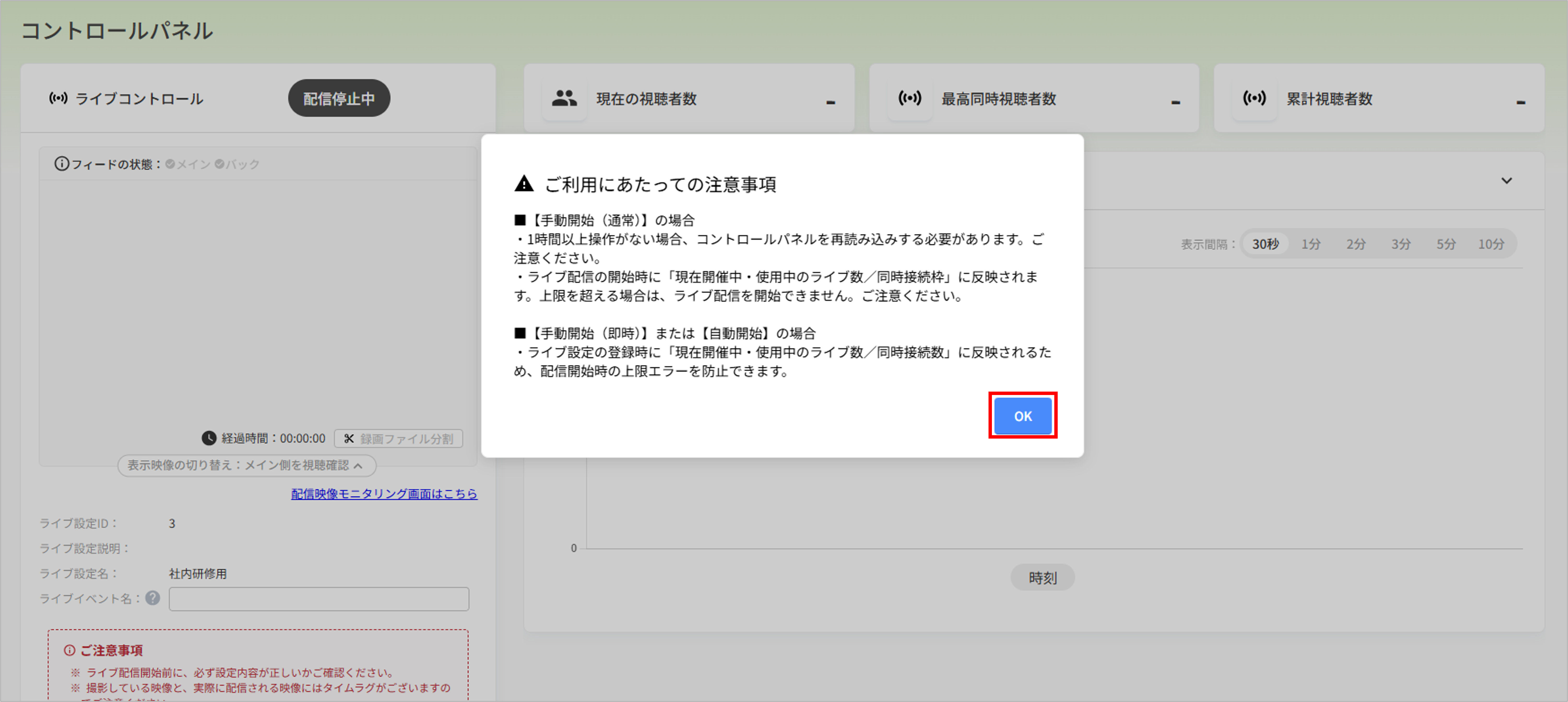Select the 30秒 display interval
Viewport: 1568px width, 702px height.
click(x=1265, y=244)
